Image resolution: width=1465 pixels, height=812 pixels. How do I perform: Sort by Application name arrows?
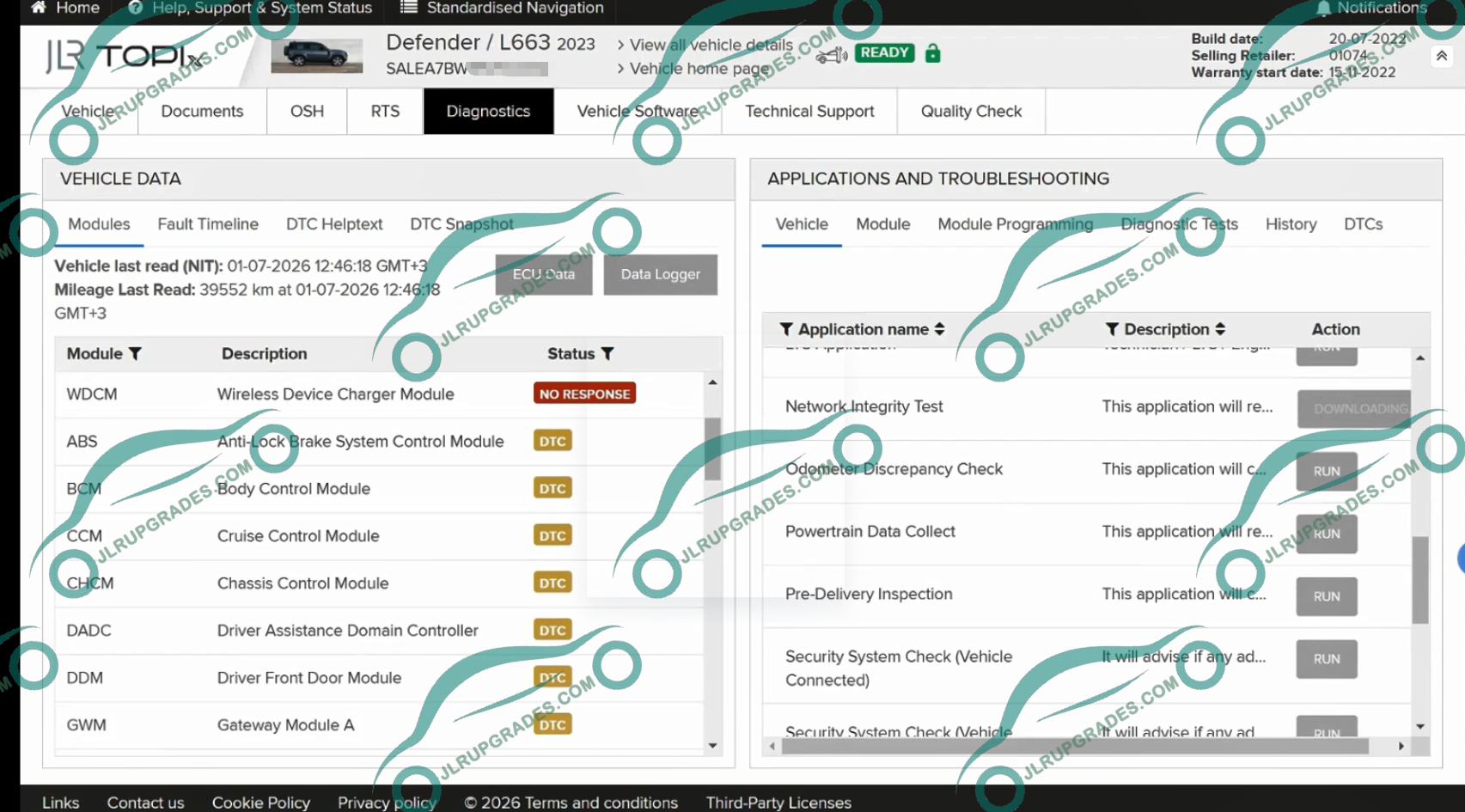pyautogui.click(x=939, y=329)
